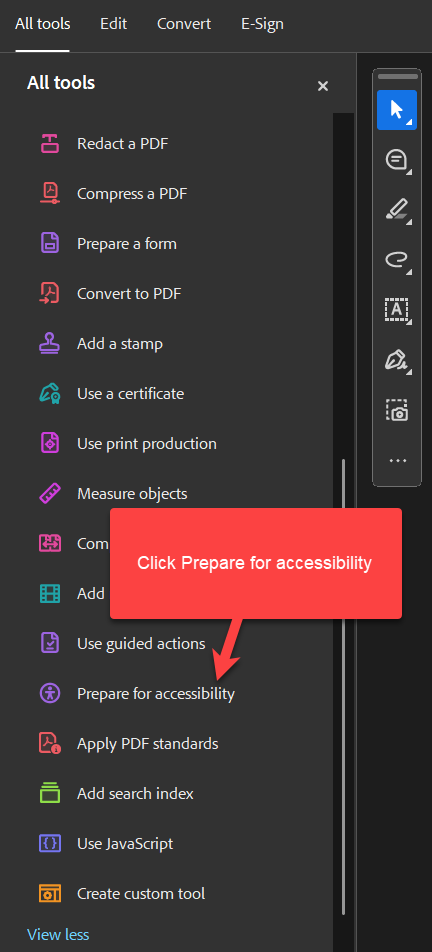
Task: Click the tools list vertical scrollbar
Action: pyautogui.click(x=343, y=686)
